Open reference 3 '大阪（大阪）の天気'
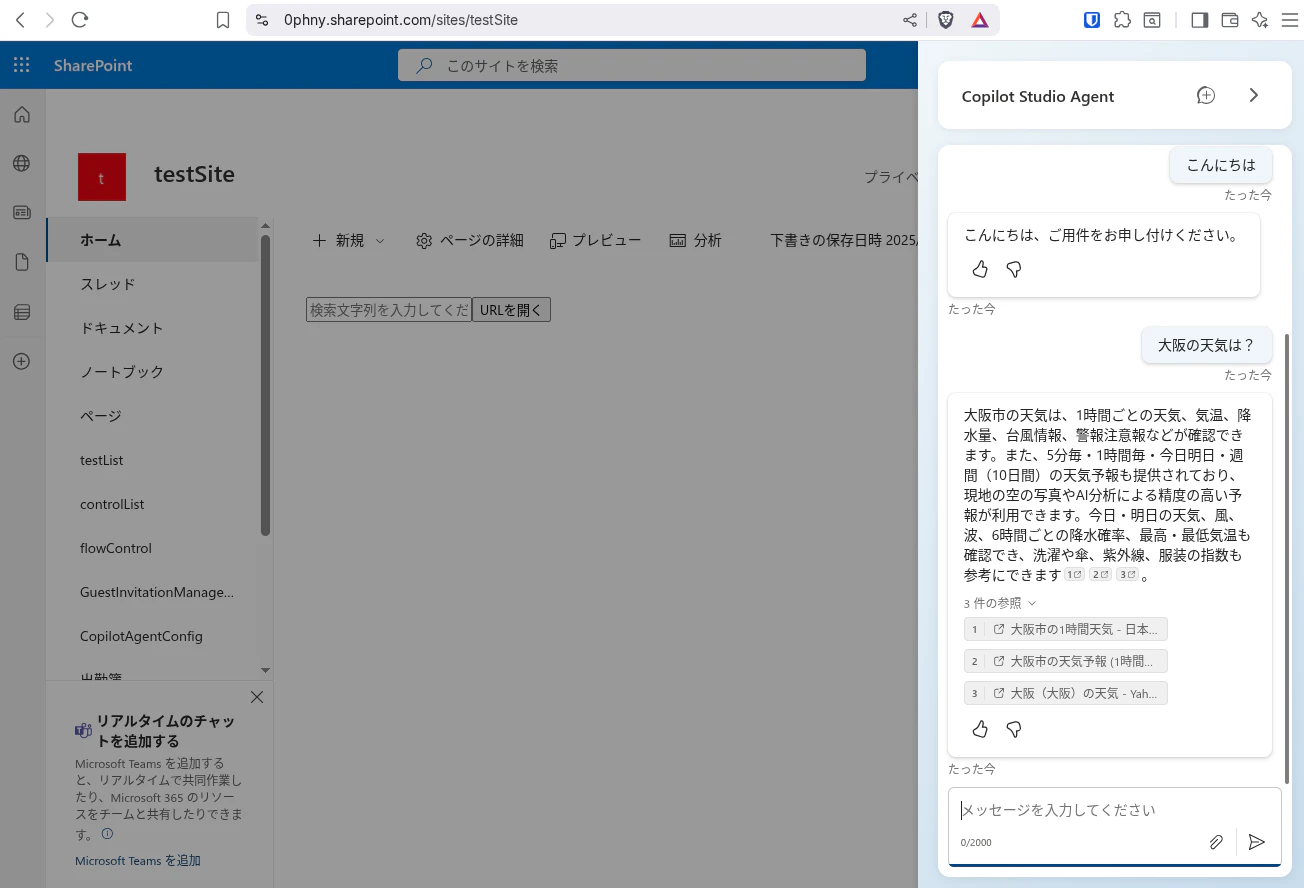The height and width of the screenshot is (888, 1304). (x=1065, y=693)
